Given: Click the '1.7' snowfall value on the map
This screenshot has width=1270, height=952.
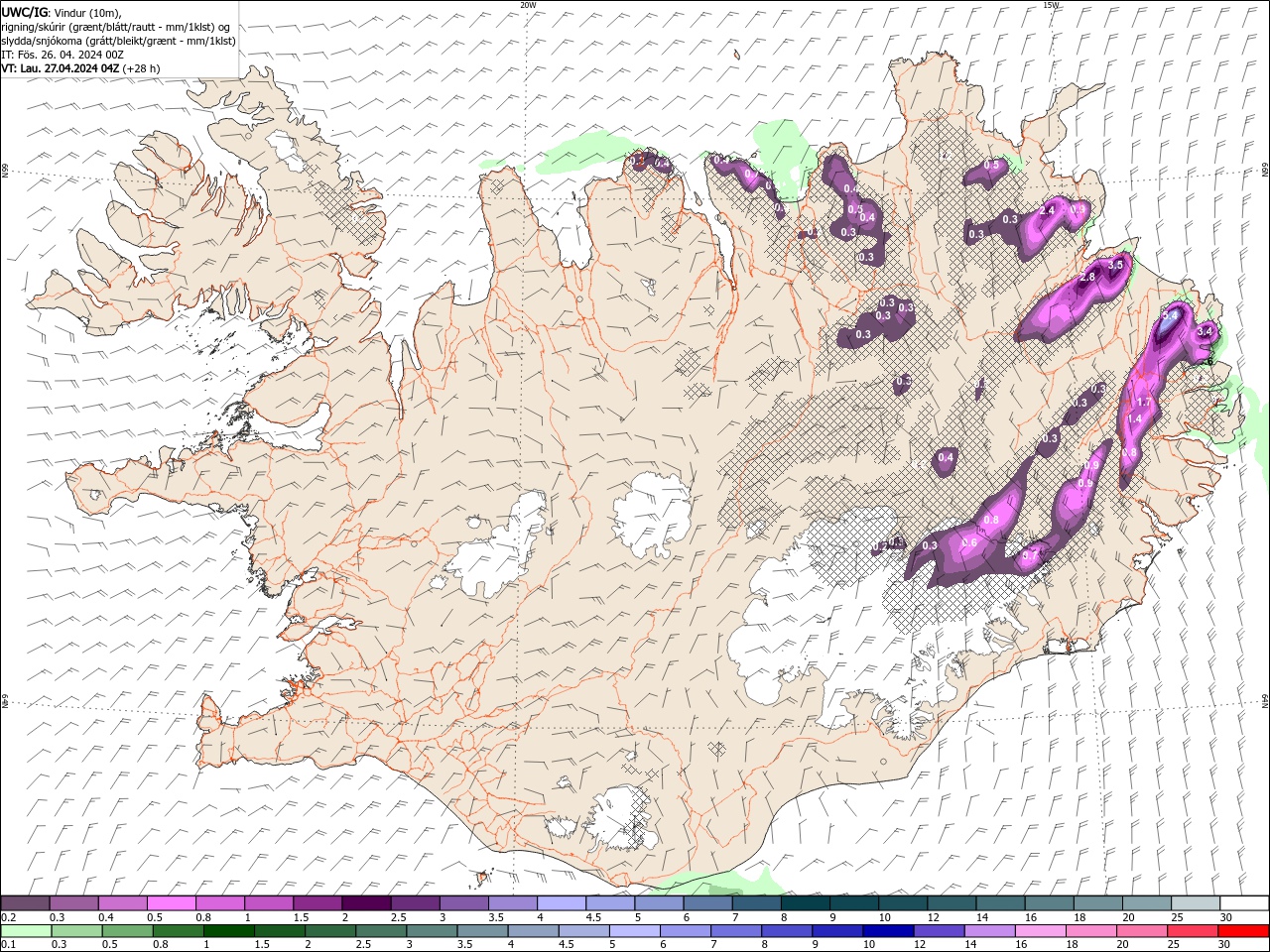Looking at the screenshot, I should [x=1143, y=402].
